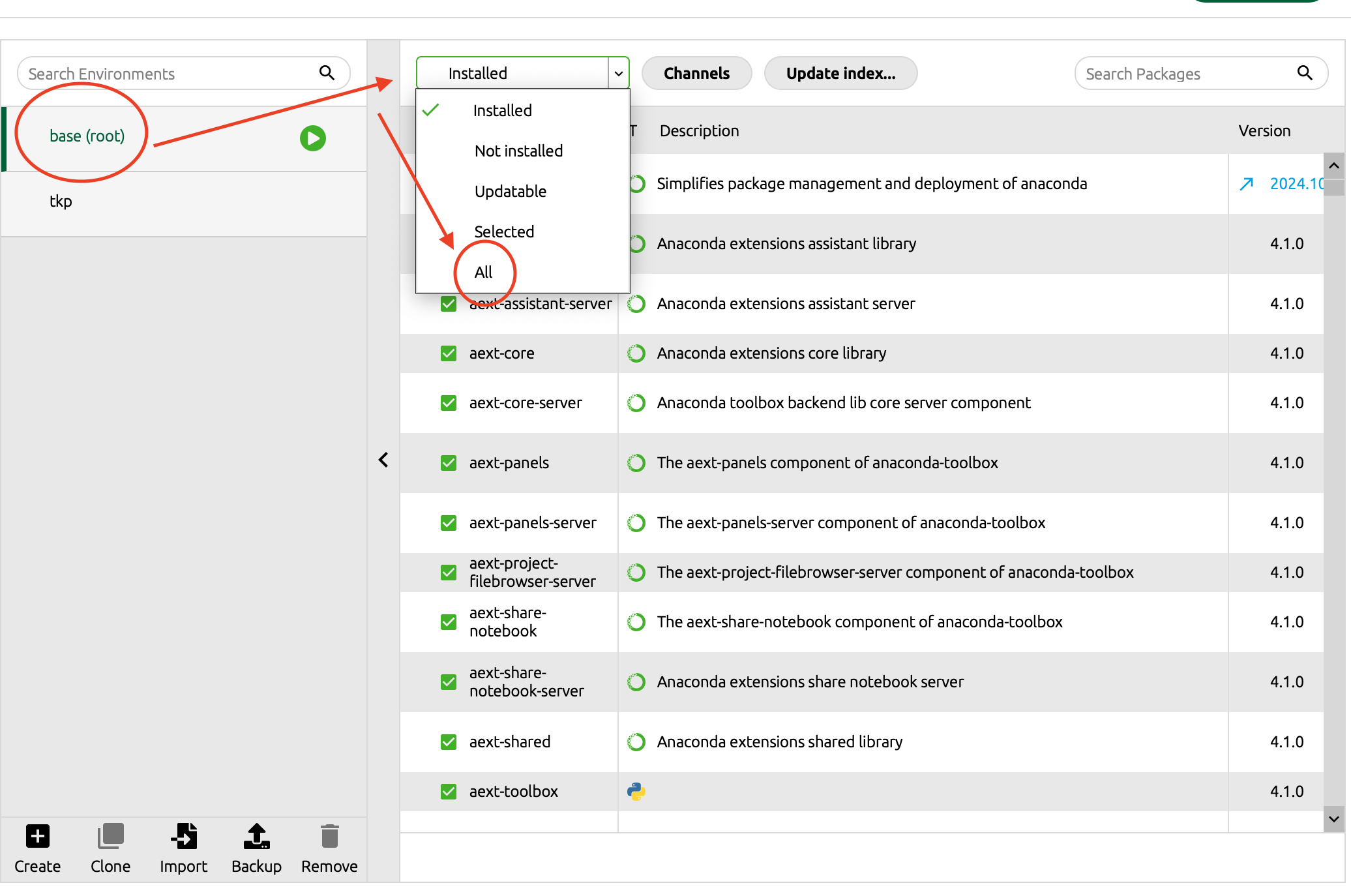Click the aext-toolbox package name

click(514, 792)
